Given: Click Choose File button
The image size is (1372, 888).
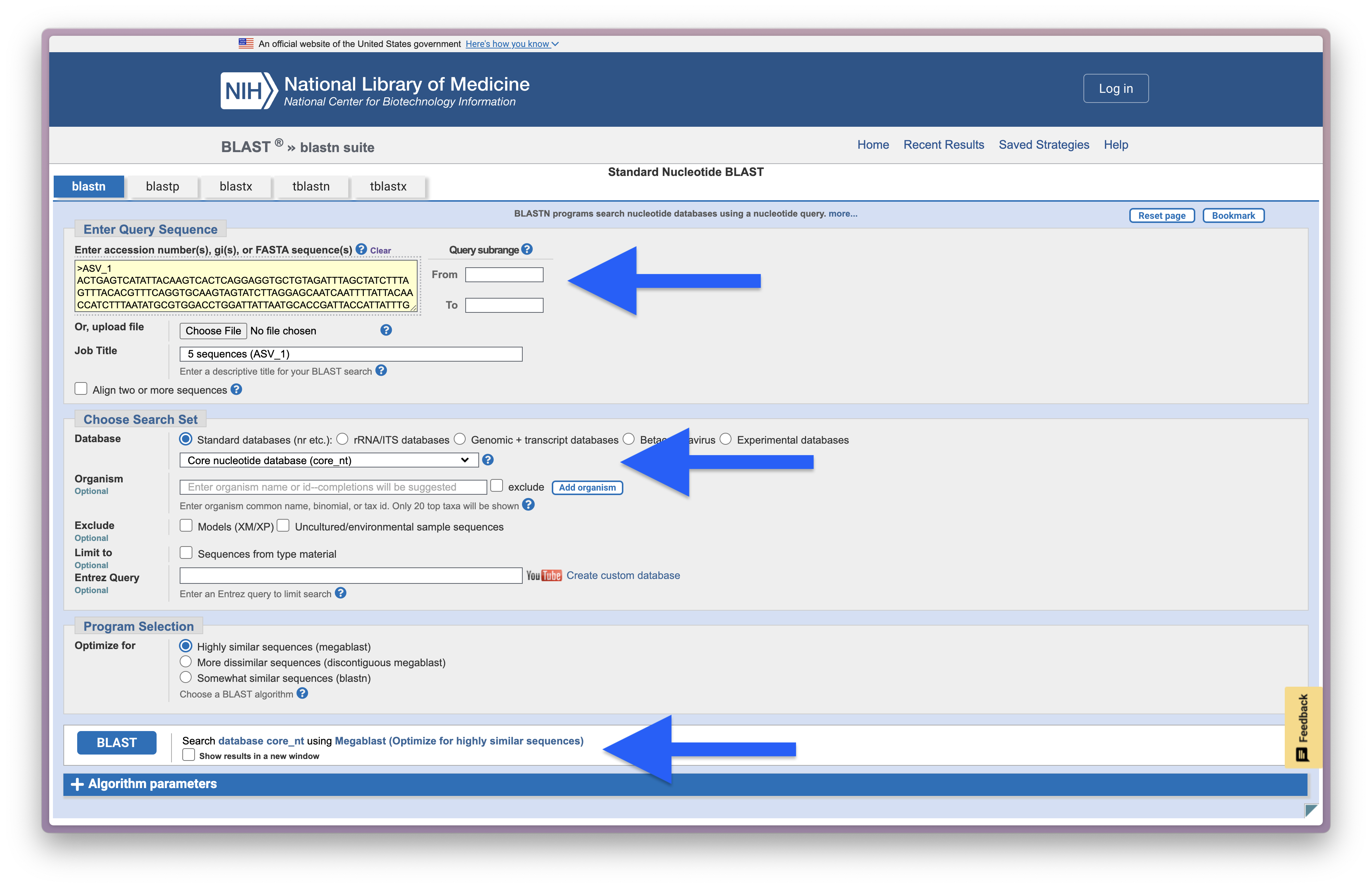Looking at the screenshot, I should (x=213, y=330).
